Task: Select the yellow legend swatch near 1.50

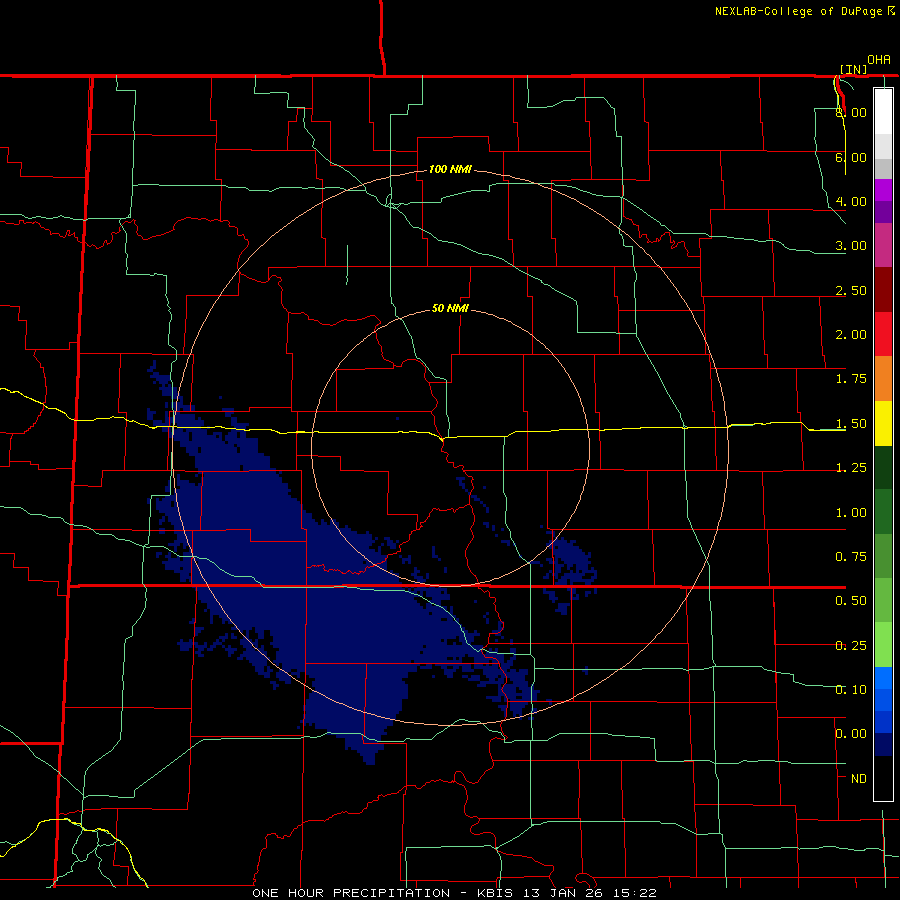Action: click(883, 424)
